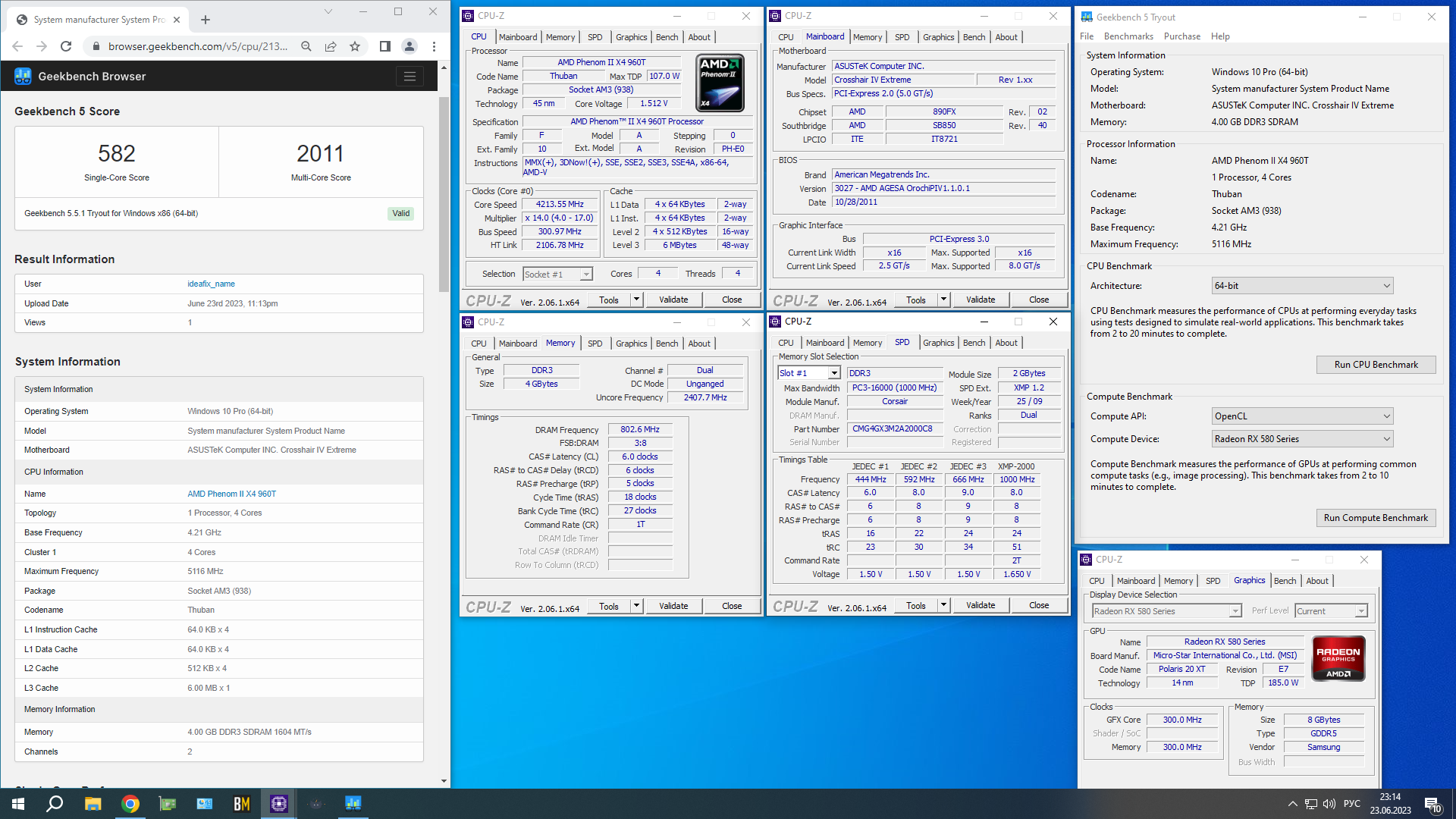Open the Tools arrow in CPU tab window
Viewport: 1456px width, 819px height.
637,300
